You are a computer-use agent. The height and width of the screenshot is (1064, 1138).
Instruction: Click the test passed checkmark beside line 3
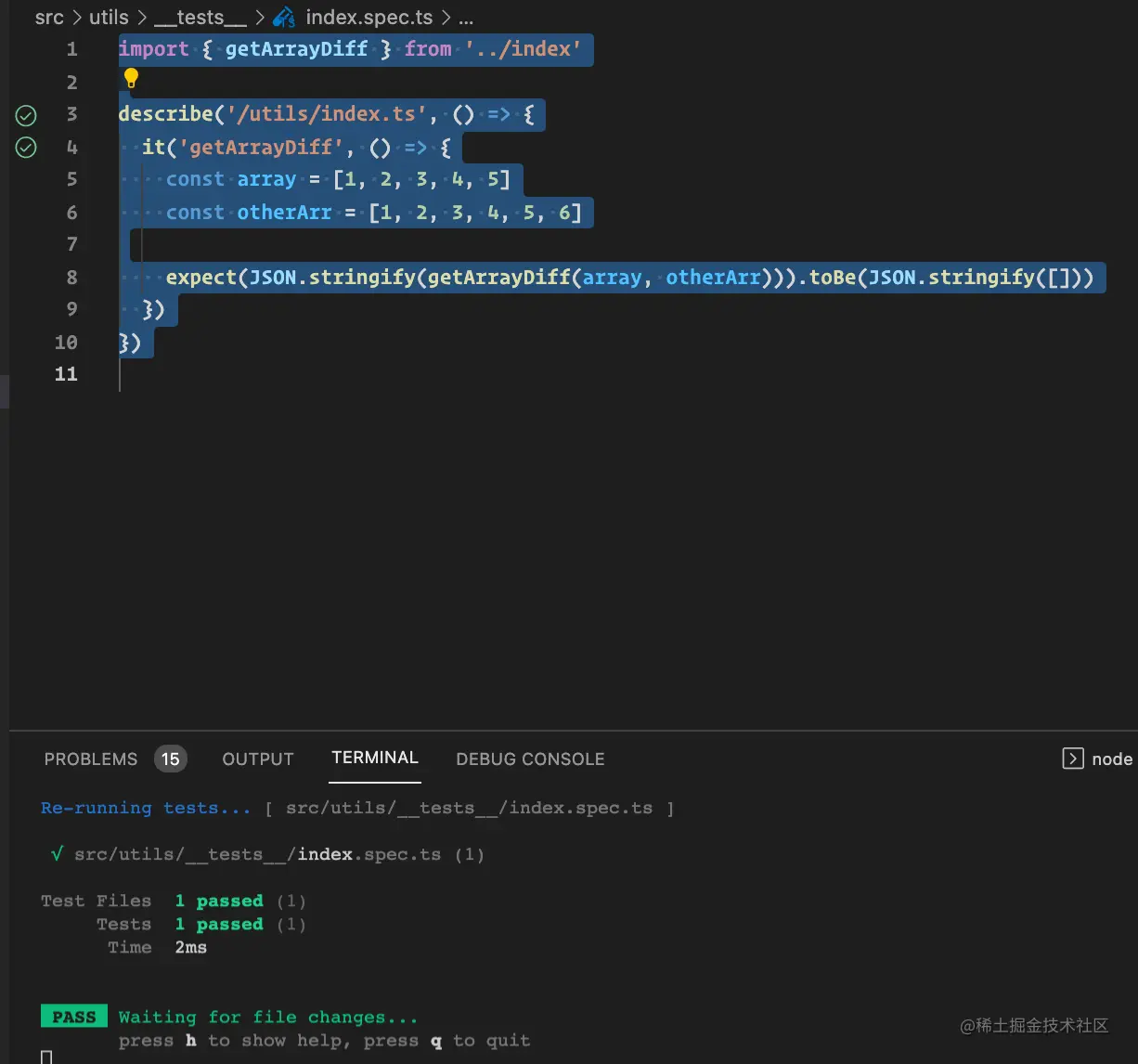pos(26,115)
